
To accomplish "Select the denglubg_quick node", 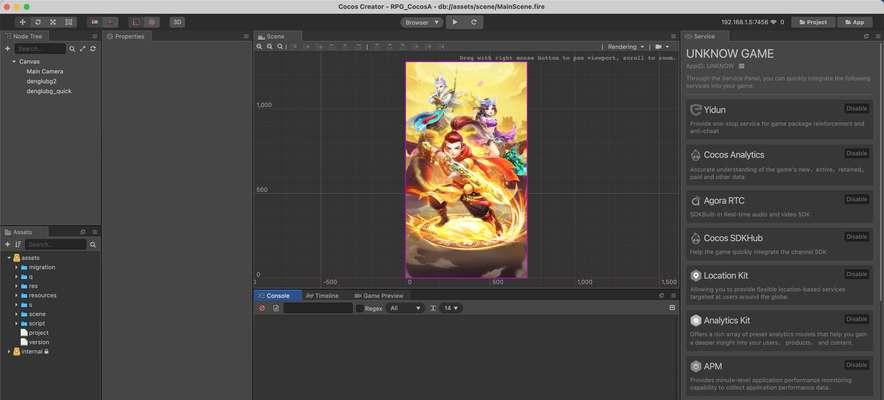I will [49, 91].
